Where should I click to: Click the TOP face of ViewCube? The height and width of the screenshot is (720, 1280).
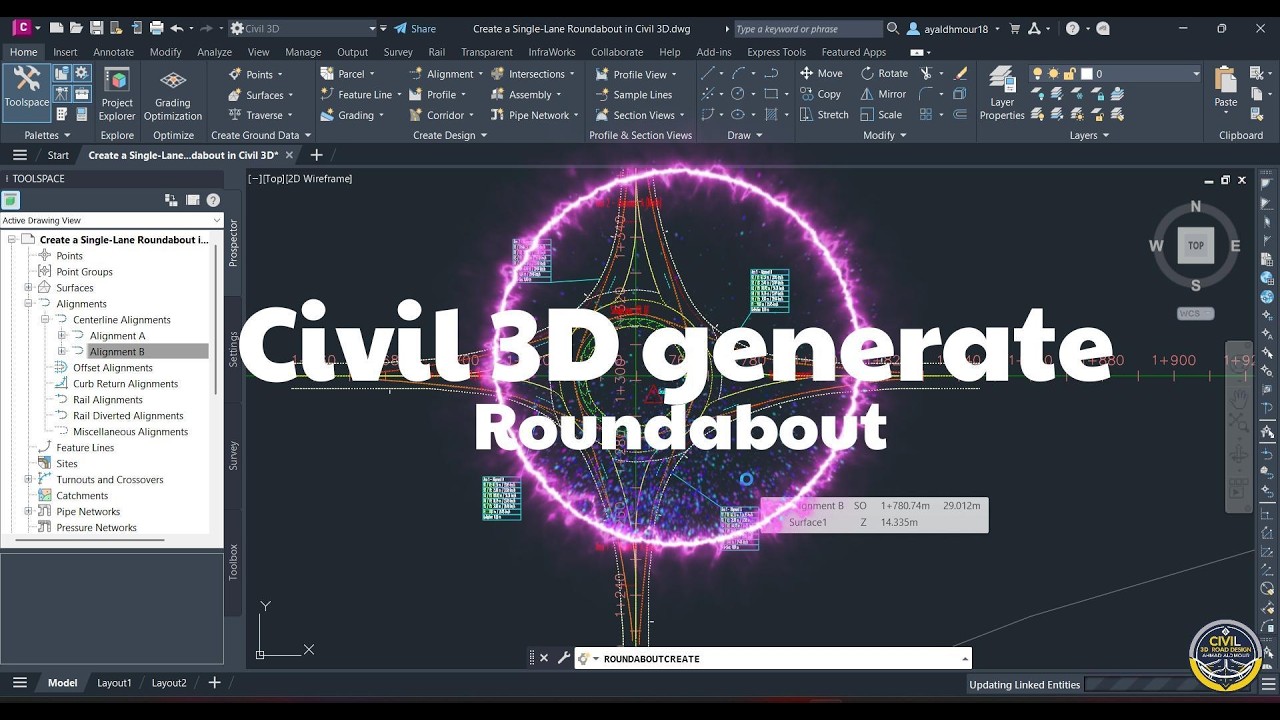click(x=1196, y=245)
